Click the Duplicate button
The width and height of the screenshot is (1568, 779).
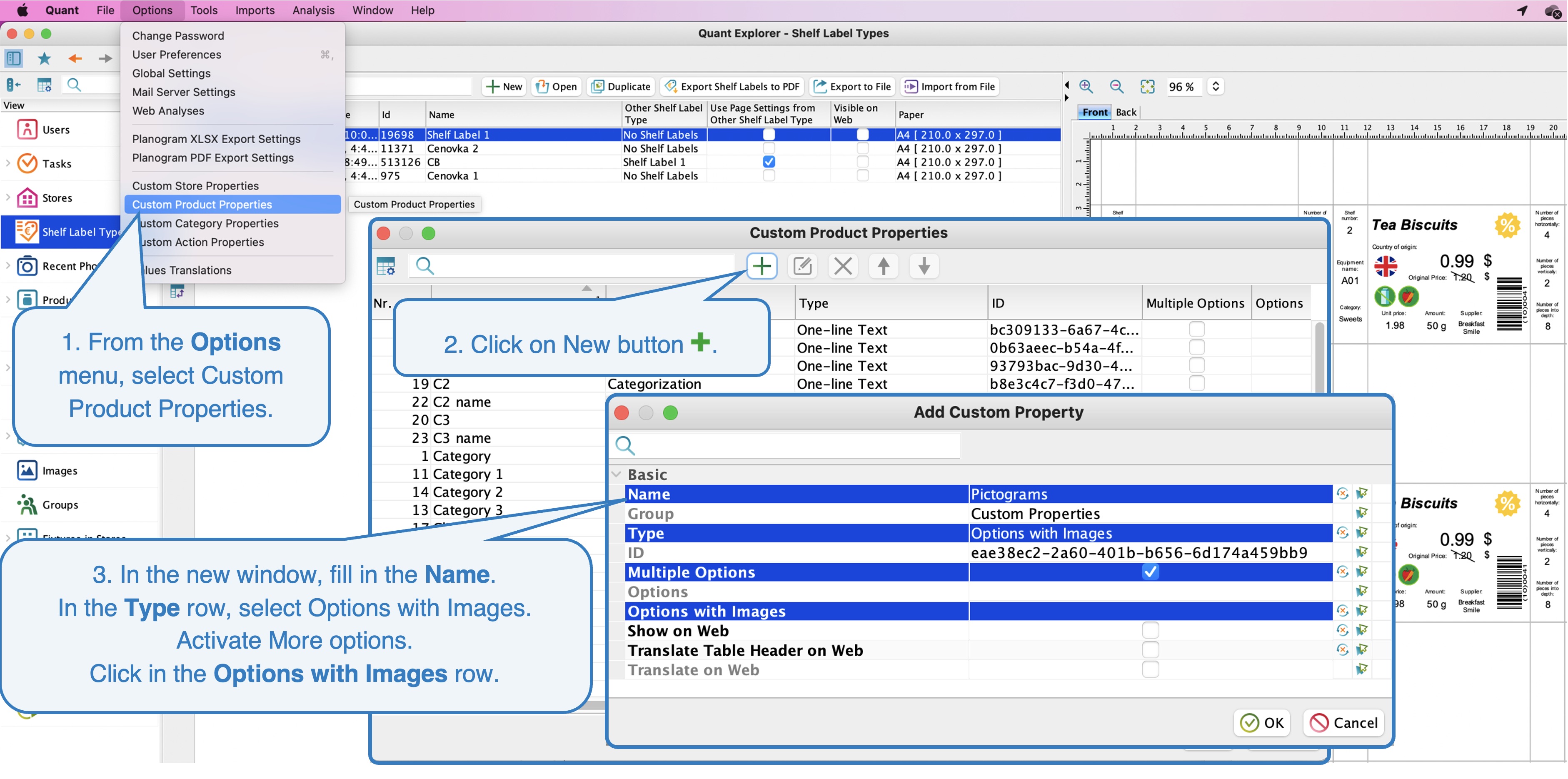point(621,86)
